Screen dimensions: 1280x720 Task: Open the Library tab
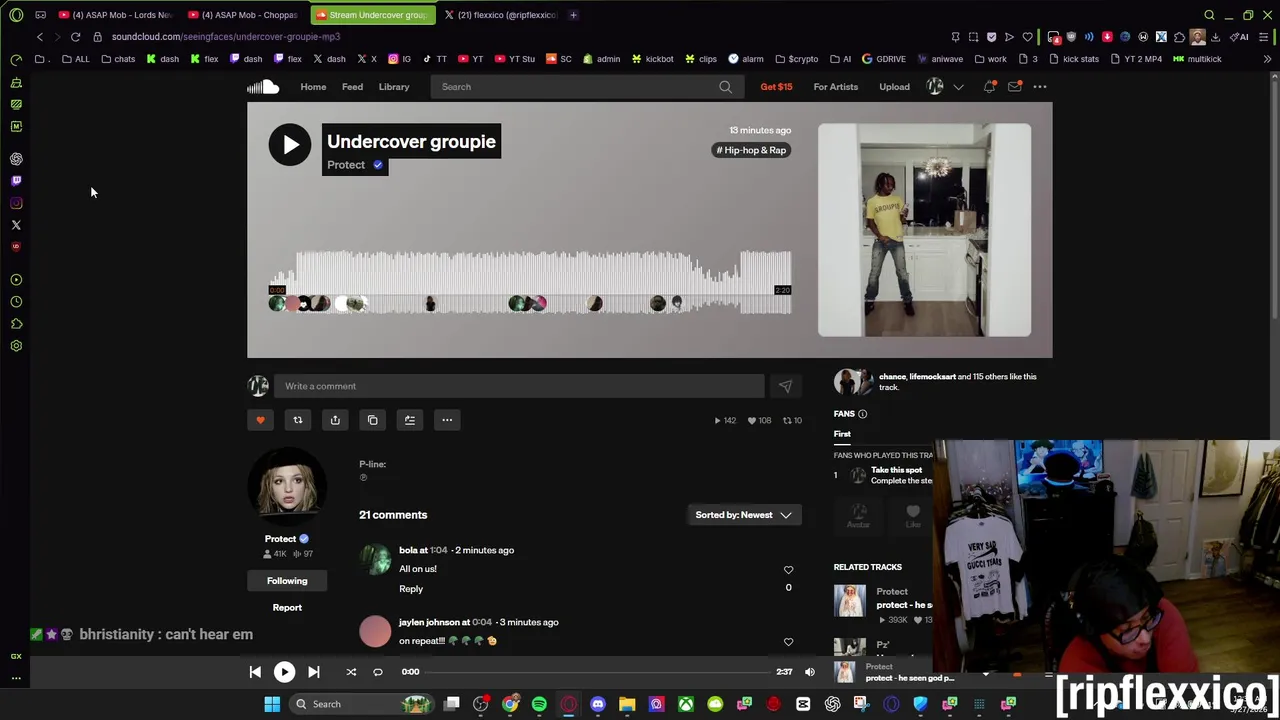(x=394, y=87)
